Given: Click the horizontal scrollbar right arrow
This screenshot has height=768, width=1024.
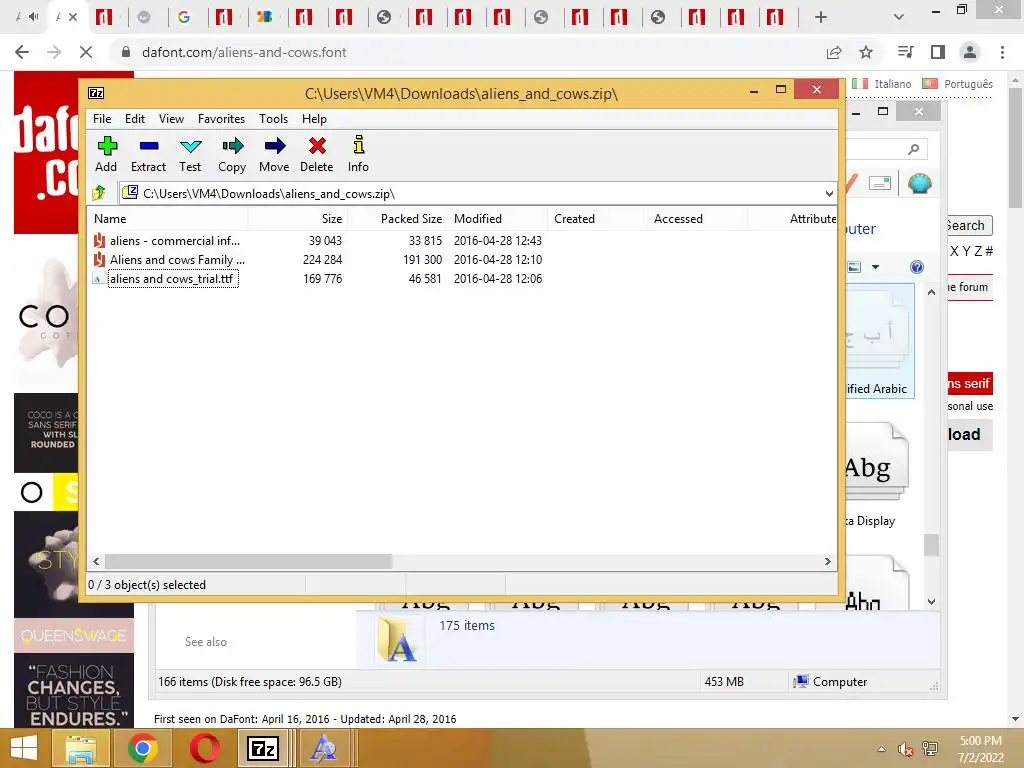Looking at the screenshot, I should click(x=827, y=562).
